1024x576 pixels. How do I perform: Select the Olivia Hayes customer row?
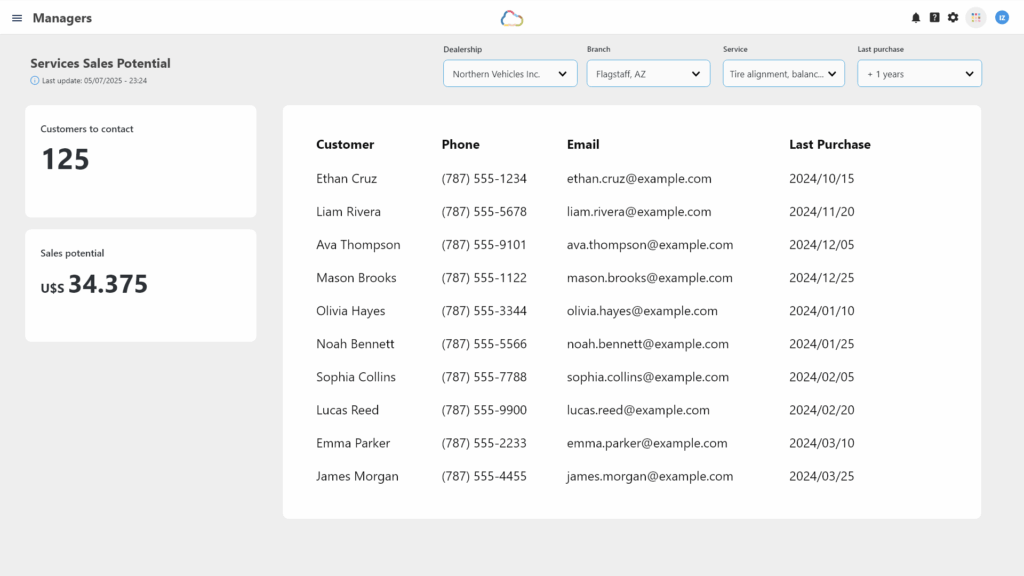(x=632, y=311)
